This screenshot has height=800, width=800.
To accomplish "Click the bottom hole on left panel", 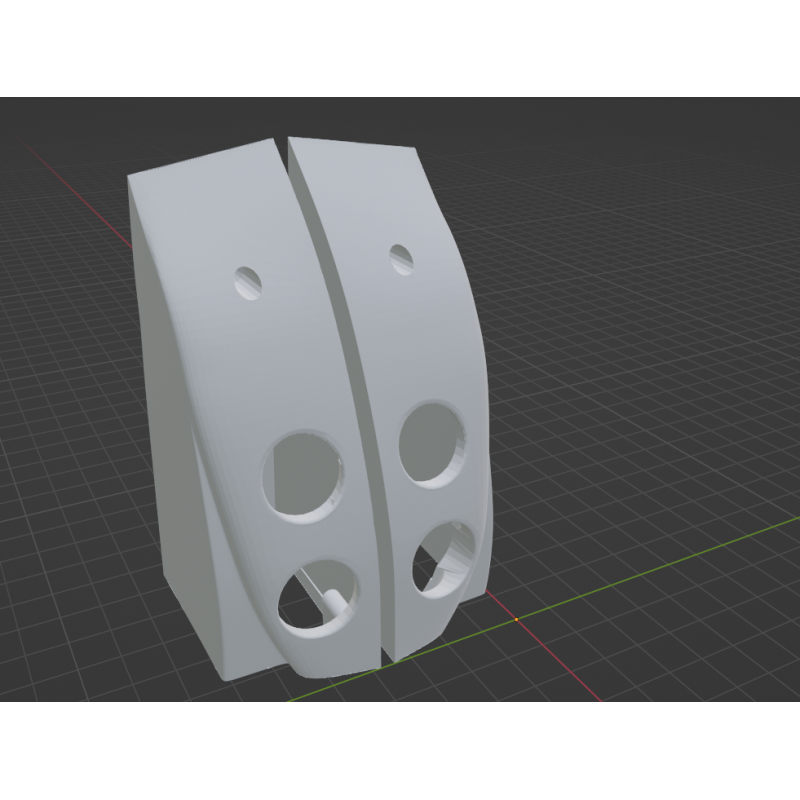I will click(318, 598).
